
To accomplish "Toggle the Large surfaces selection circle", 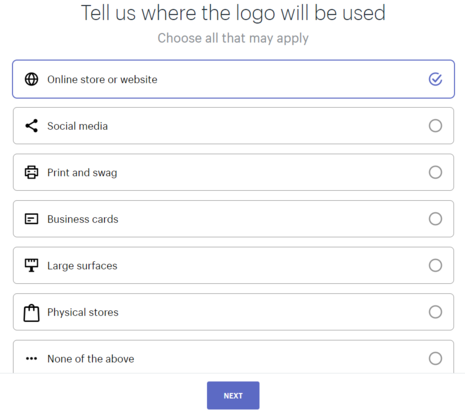I will 435,265.
